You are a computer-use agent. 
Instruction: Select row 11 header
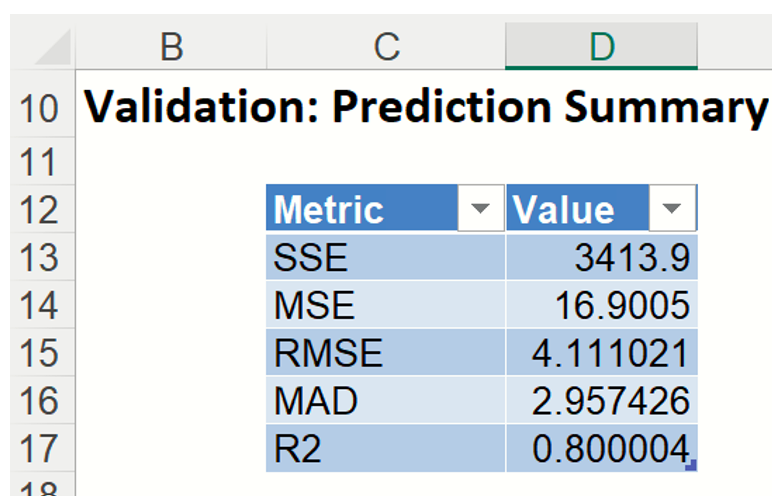[38, 160]
